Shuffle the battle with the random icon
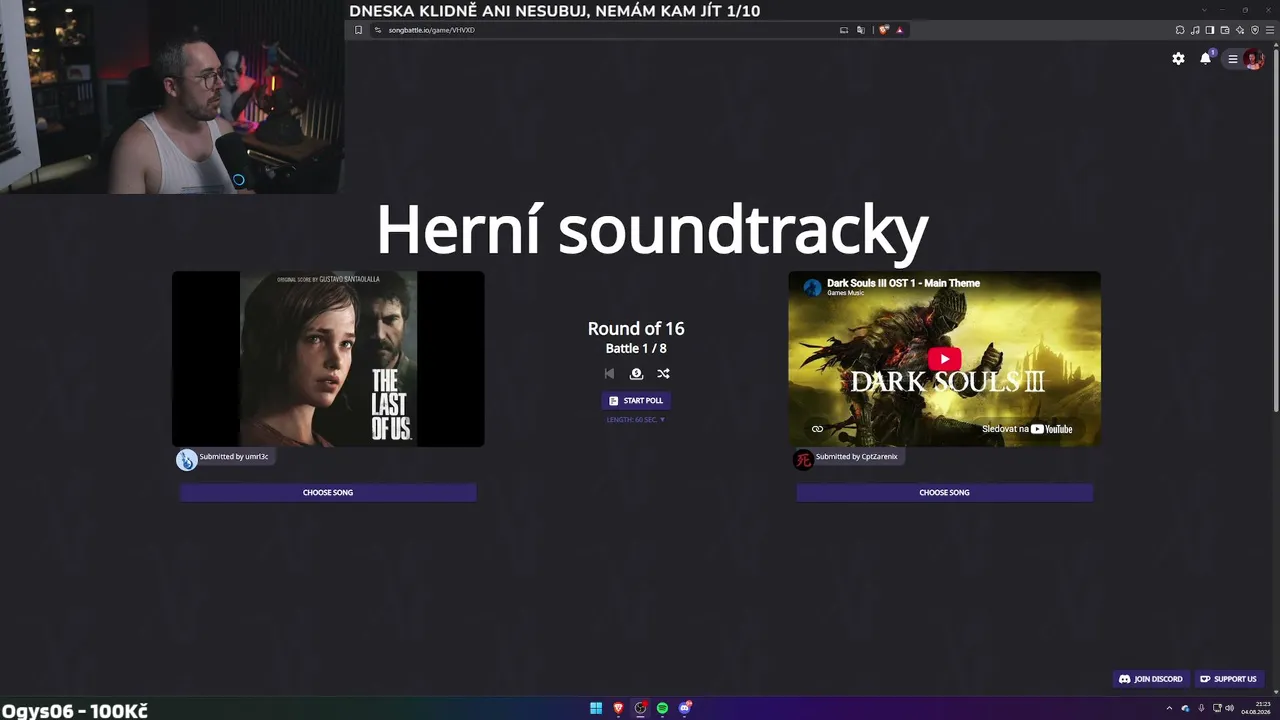This screenshot has height=720, width=1280. [x=663, y=373]
